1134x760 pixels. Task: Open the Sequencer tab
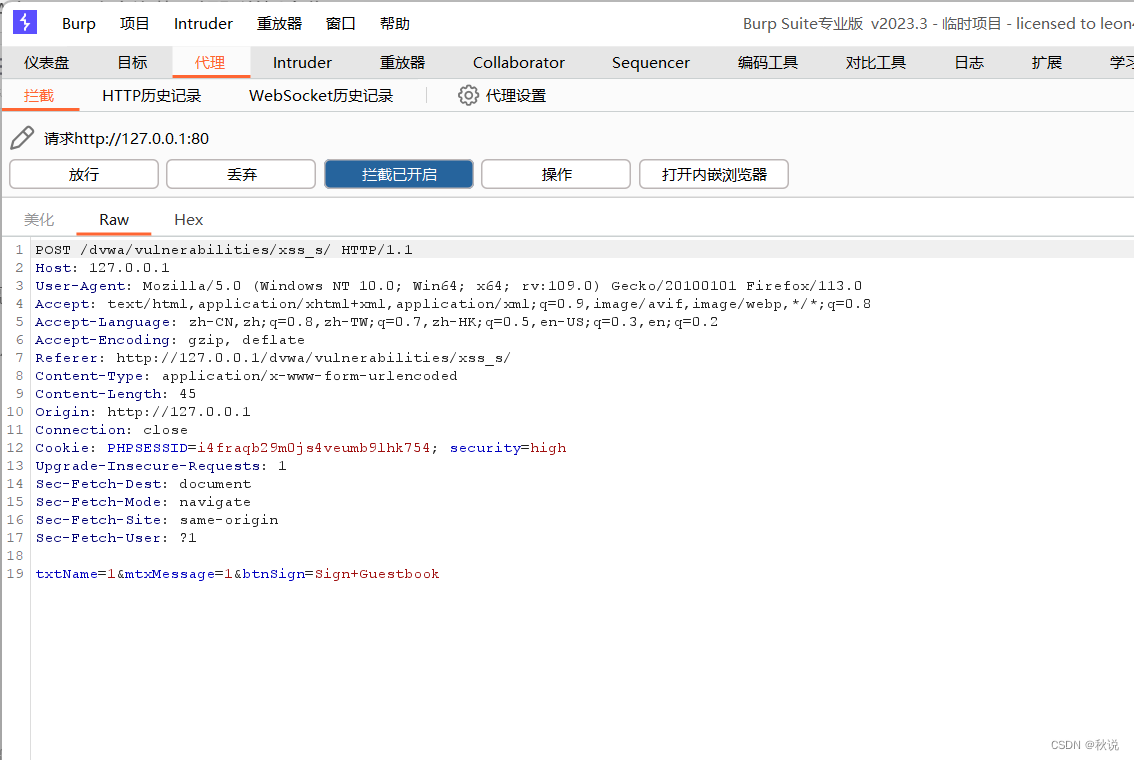click(x=651, y=63)
